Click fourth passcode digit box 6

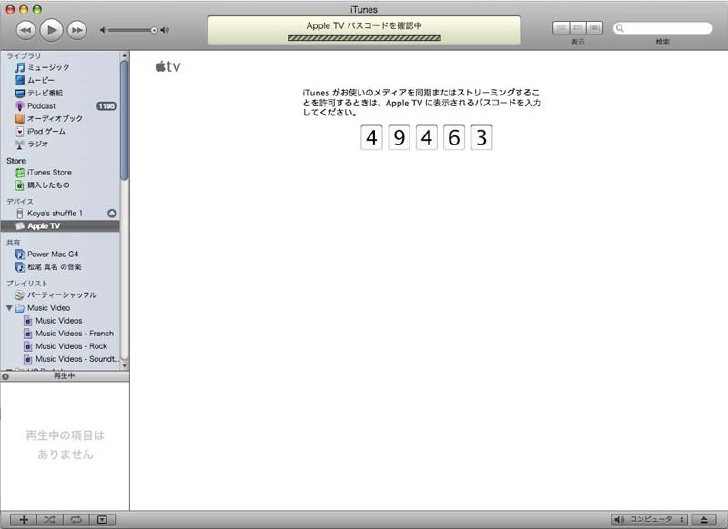tap(454, 137)
